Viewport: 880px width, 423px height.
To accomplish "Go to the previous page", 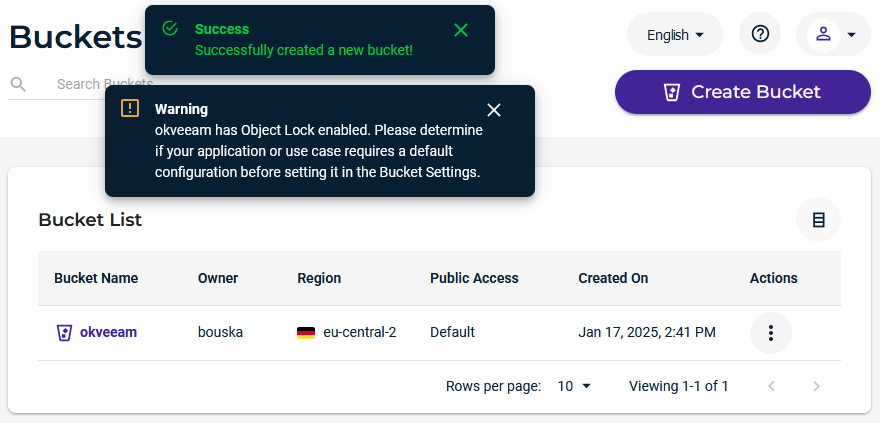I will (771, 386).
